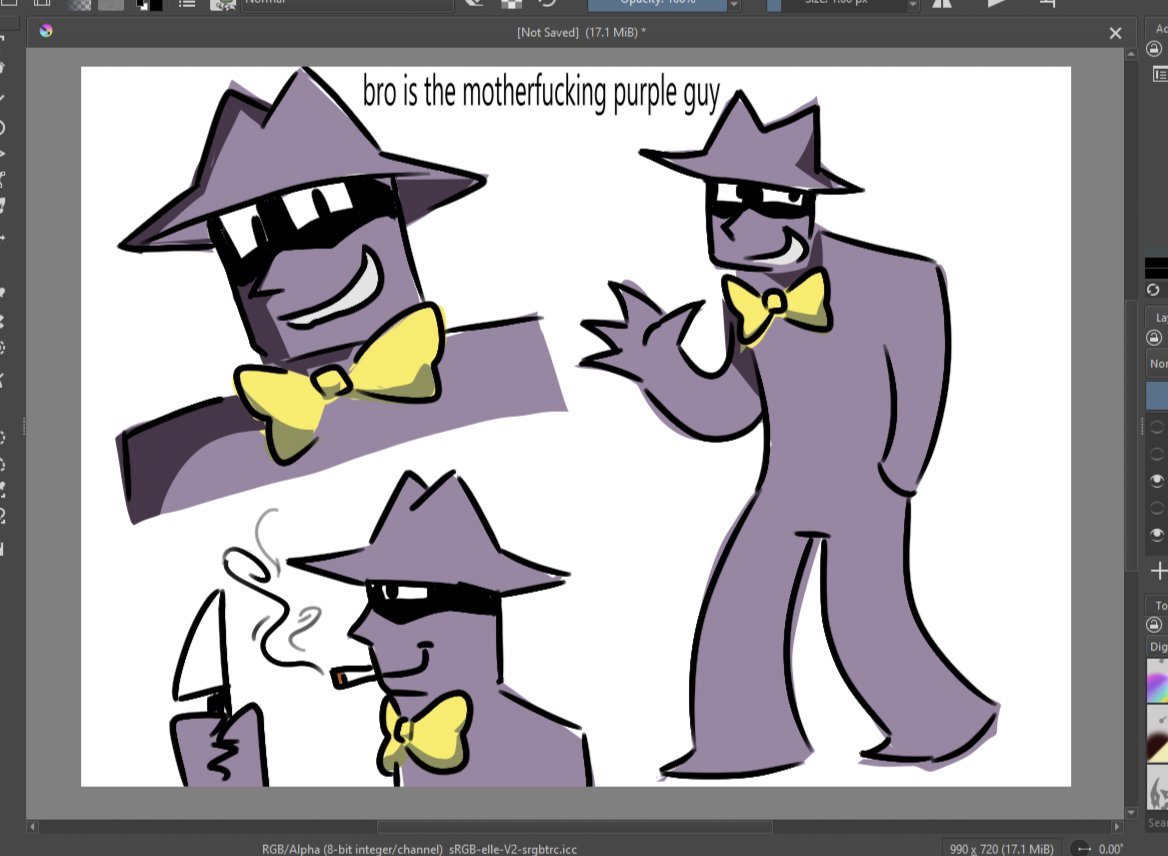The height and width of the screenshot is (856, 1168).
Task: Open the brush preset chooser icon
Action: point(222,4)
